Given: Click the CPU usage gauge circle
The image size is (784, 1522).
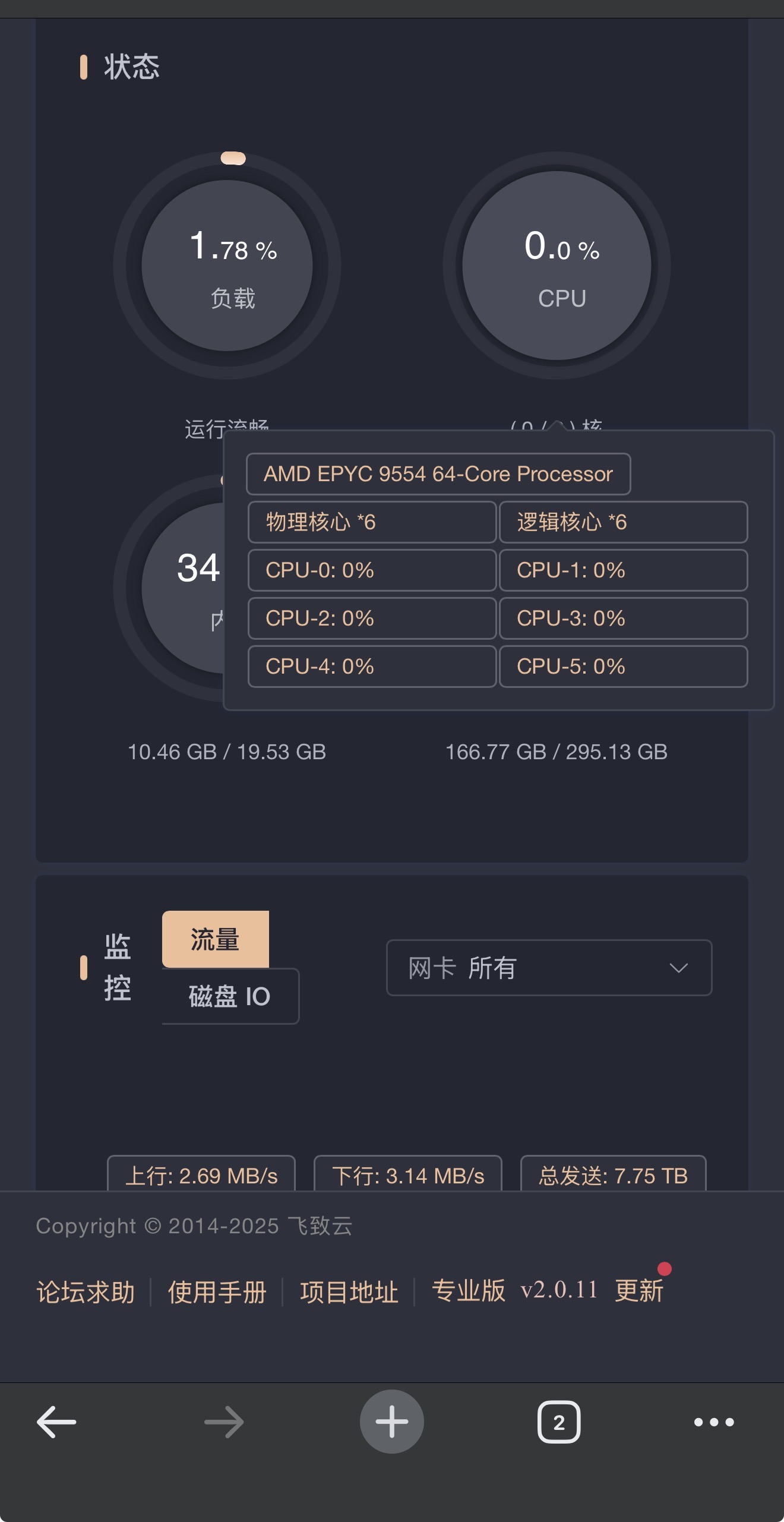Looking at the screenshot, I should pyautogui.click(x=557, y=266).
